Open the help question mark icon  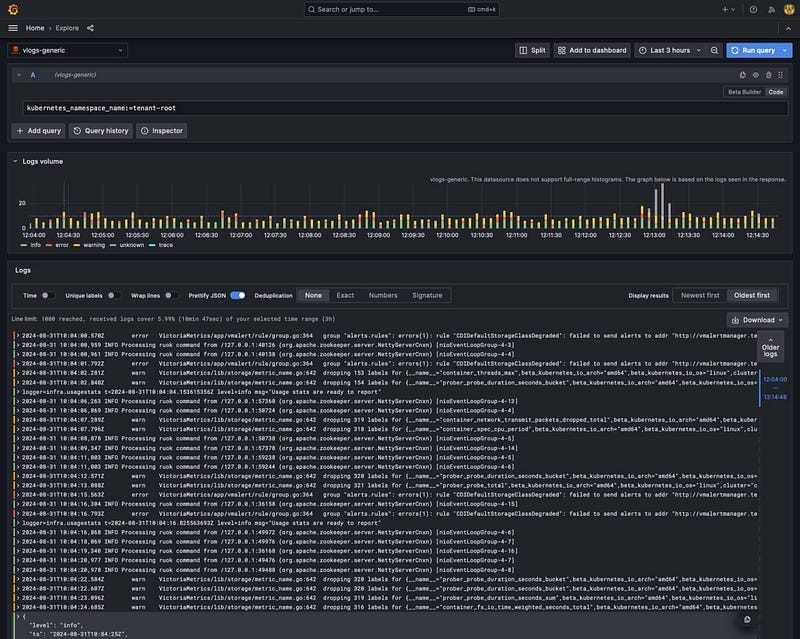(x=753, y=9)
